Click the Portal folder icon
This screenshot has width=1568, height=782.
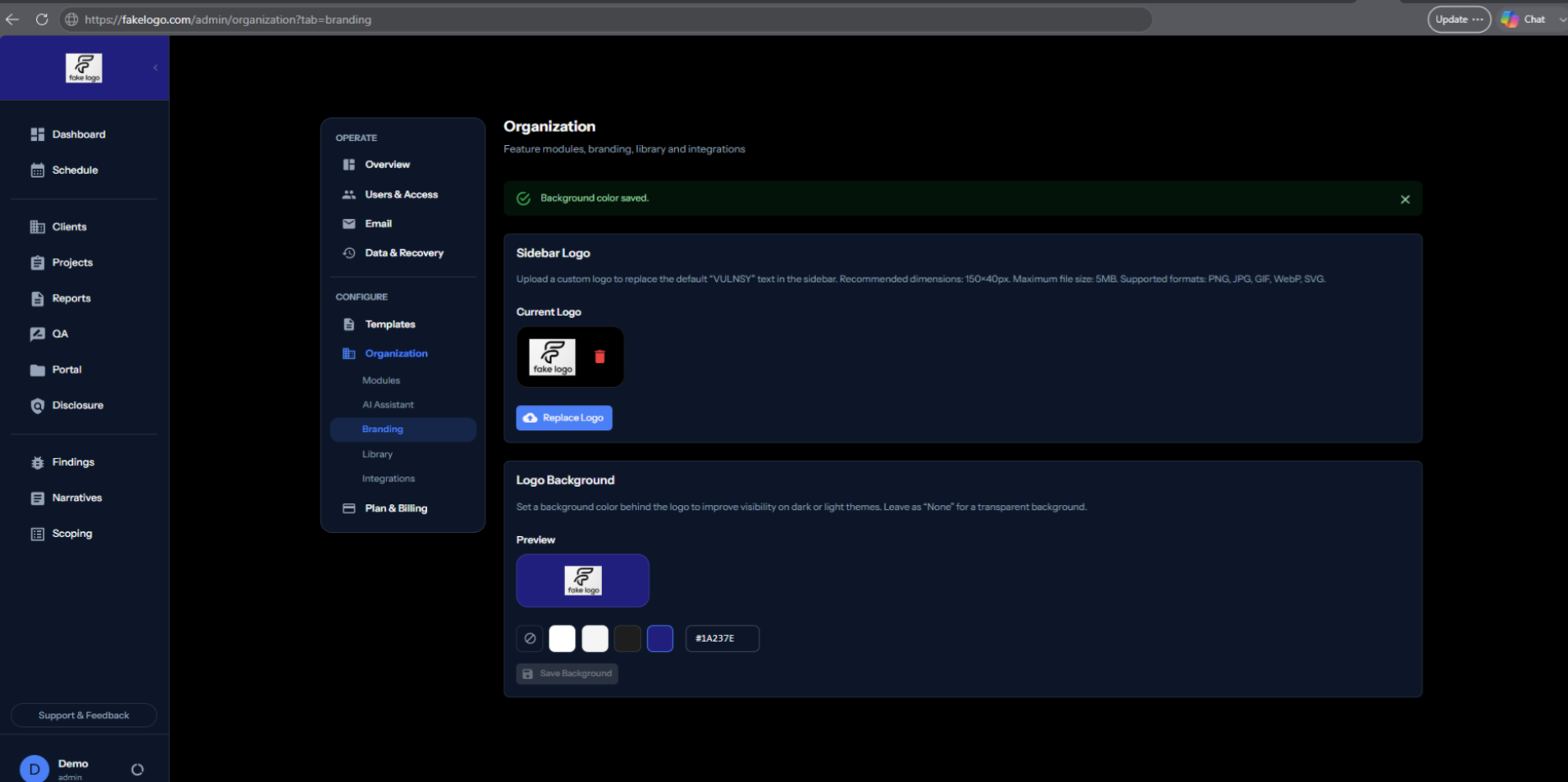[x=38, y=370]
